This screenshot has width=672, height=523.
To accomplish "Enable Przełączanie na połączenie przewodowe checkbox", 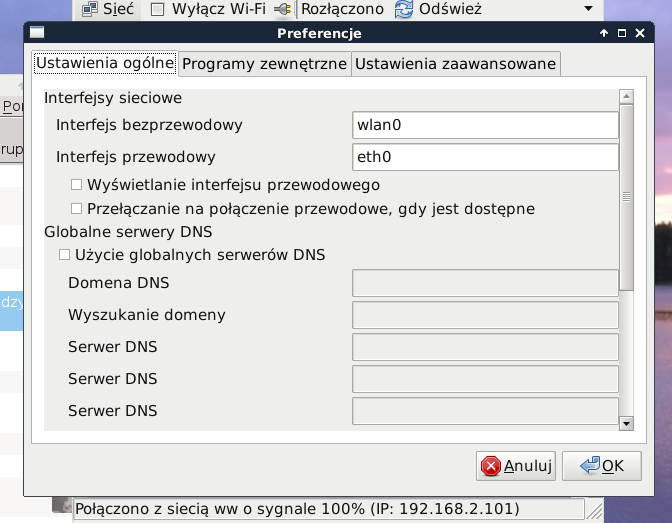I will pos(77,209).
